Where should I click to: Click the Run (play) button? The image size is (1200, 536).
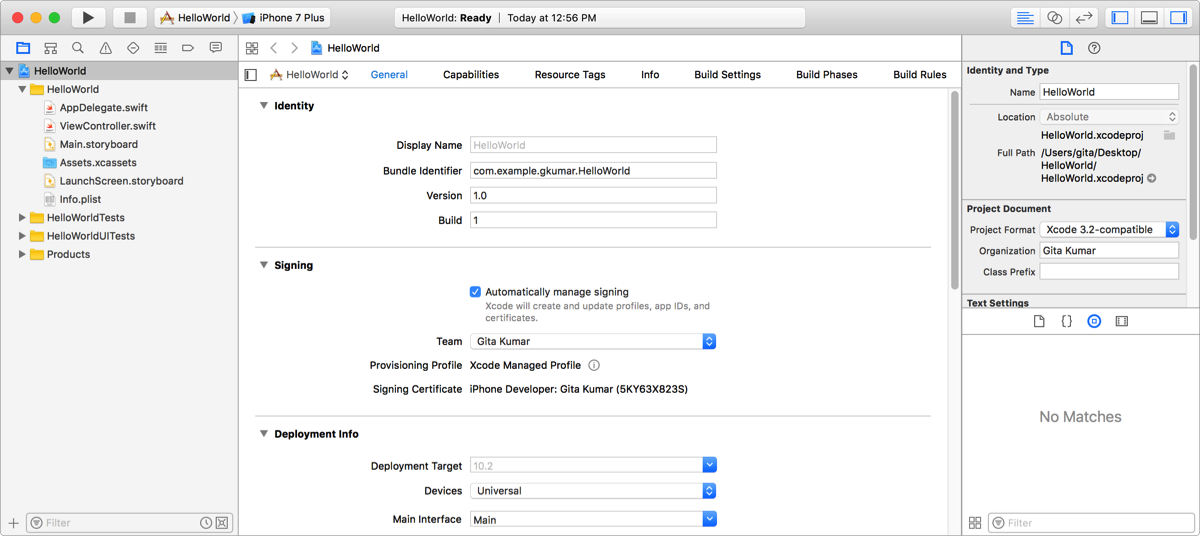(88, 18)
